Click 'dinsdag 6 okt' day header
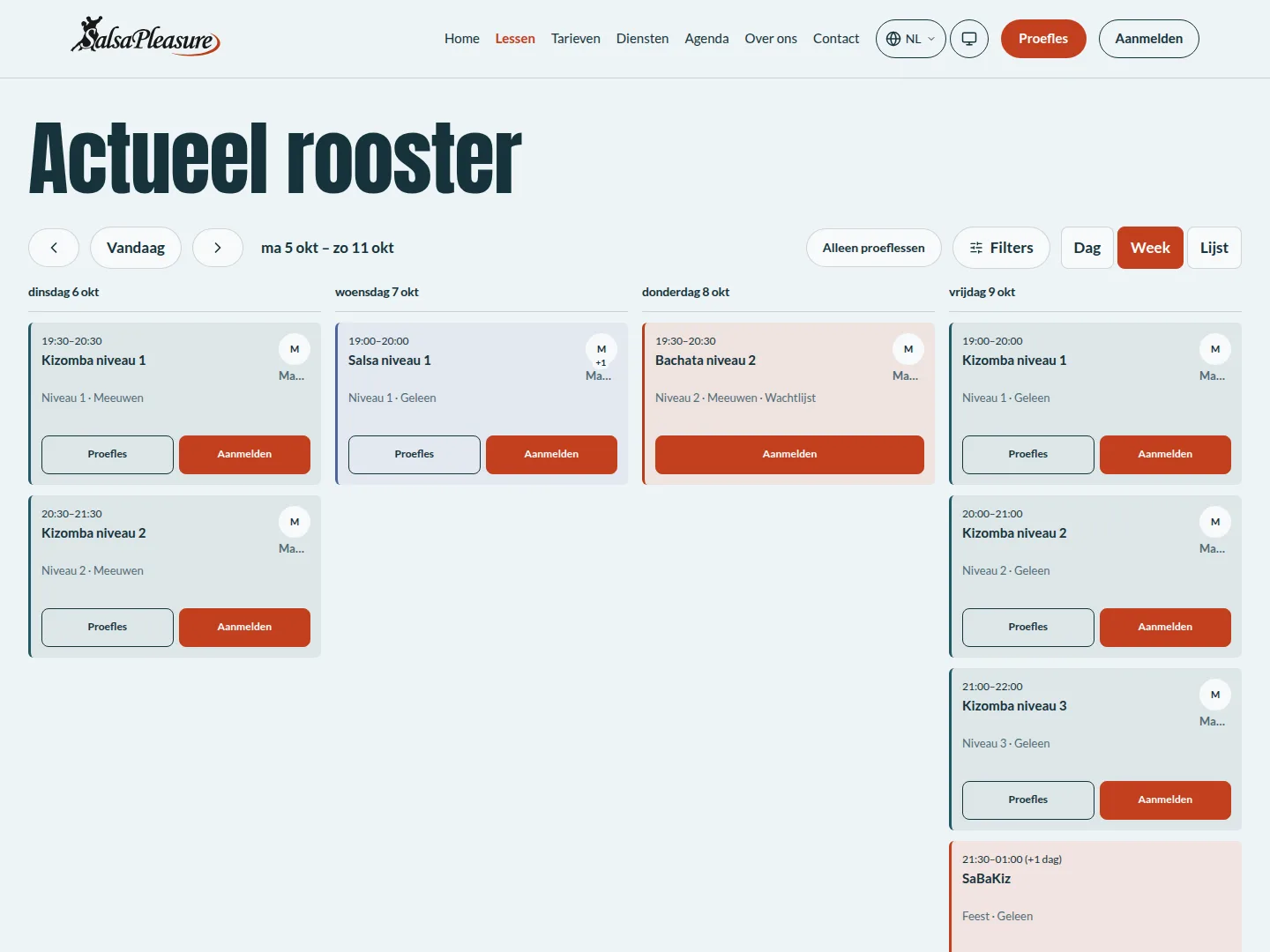The height and width of the screenshot is (952, 1270). point(63,292)
